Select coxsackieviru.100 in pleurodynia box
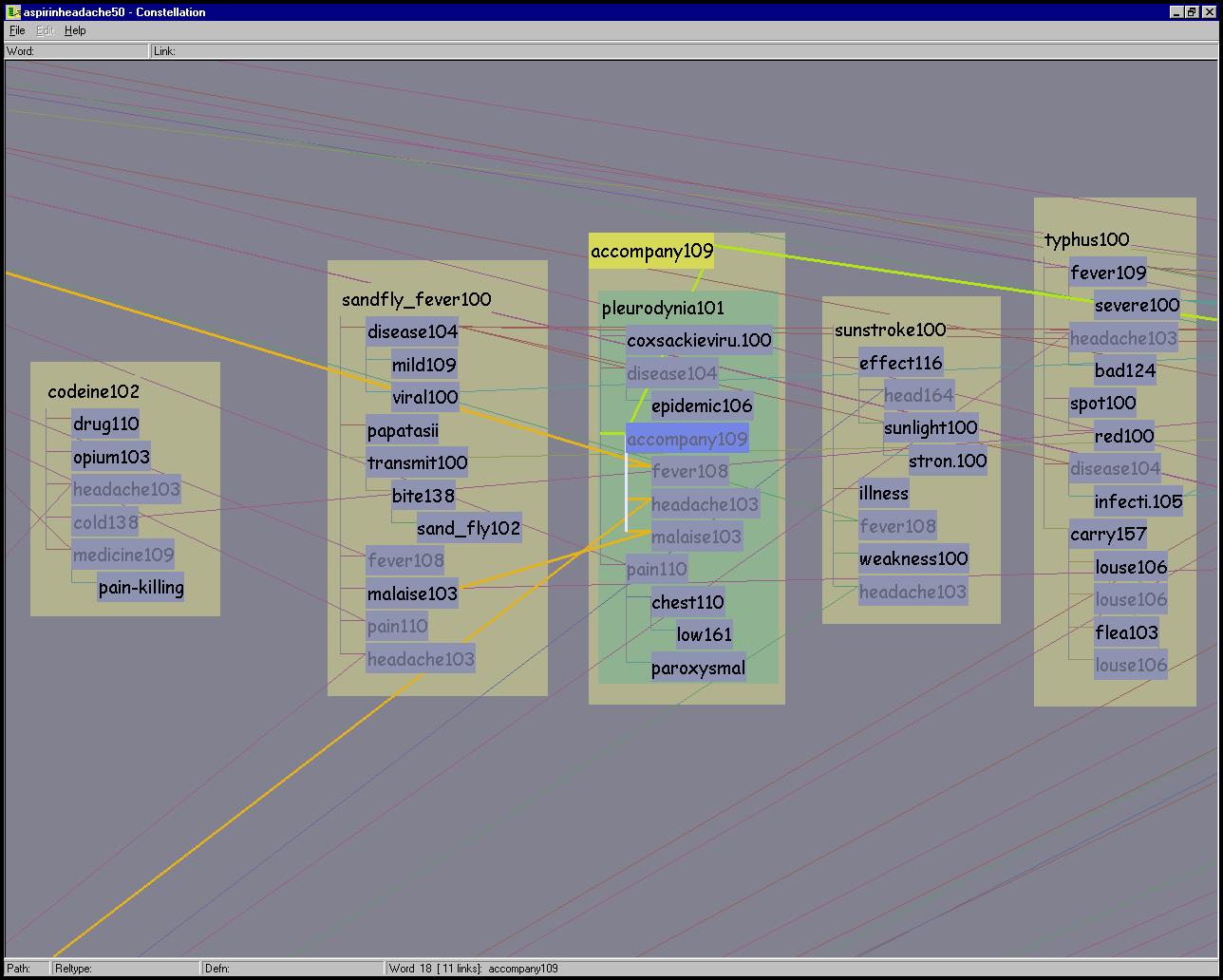 click(699, 340)
